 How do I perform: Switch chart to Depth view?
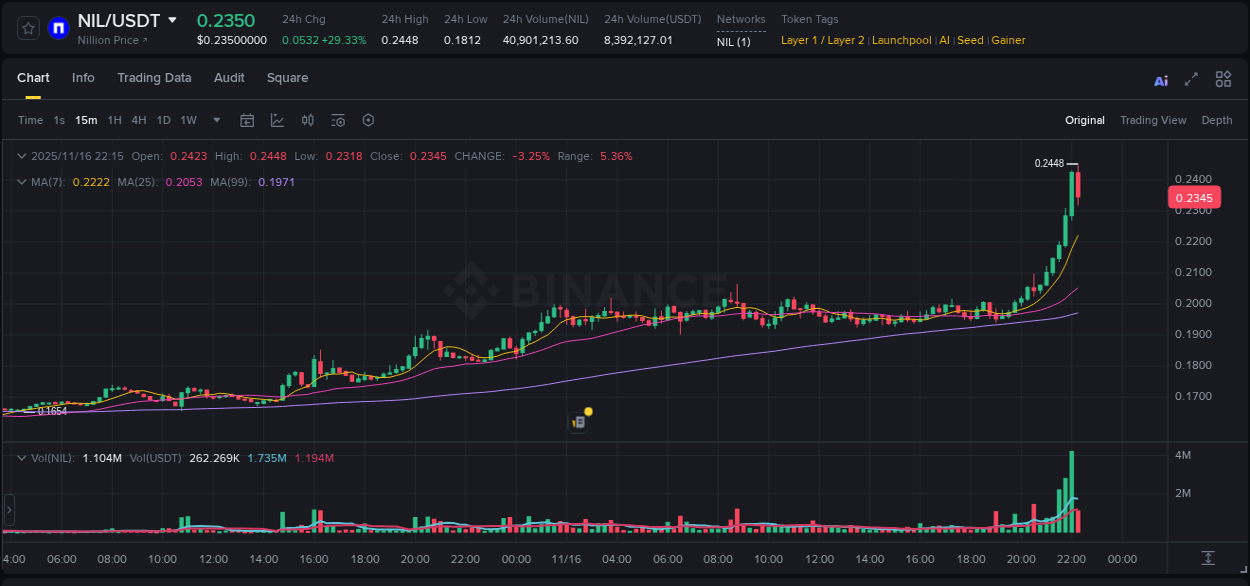1216,120
